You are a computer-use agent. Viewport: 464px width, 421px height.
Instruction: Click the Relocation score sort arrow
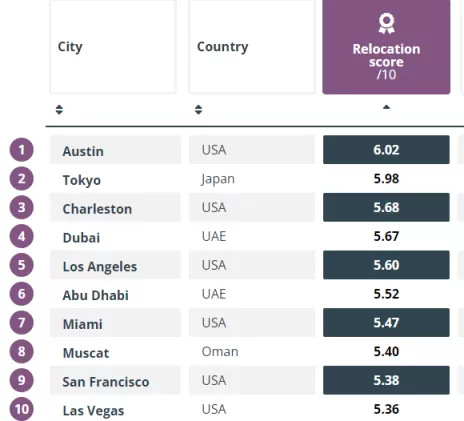point(386,107)
